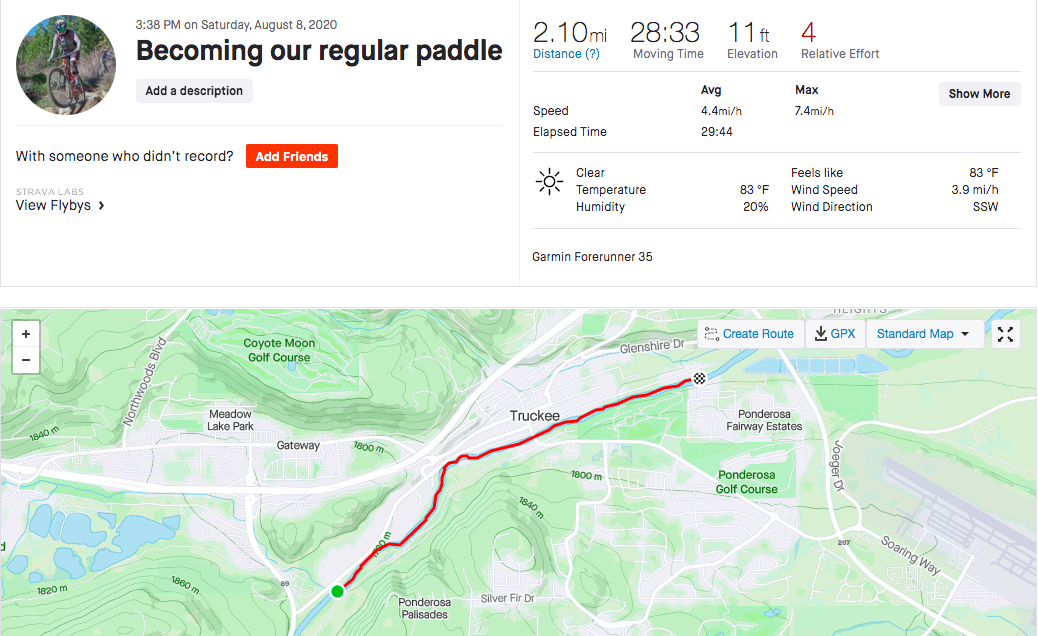Click the checkered finish marker on route
This screenshot has height=636, width=1039.
point(699,378)
